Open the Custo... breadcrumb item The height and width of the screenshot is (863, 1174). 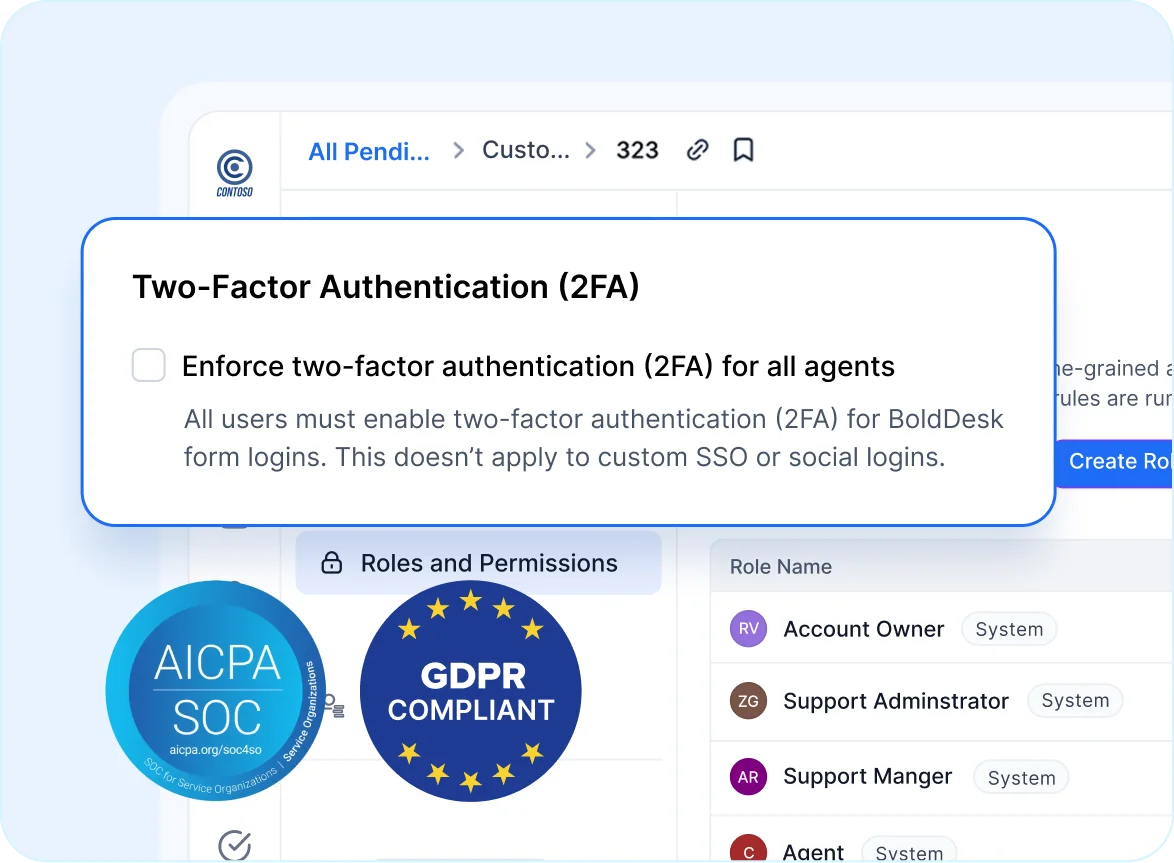526,150
